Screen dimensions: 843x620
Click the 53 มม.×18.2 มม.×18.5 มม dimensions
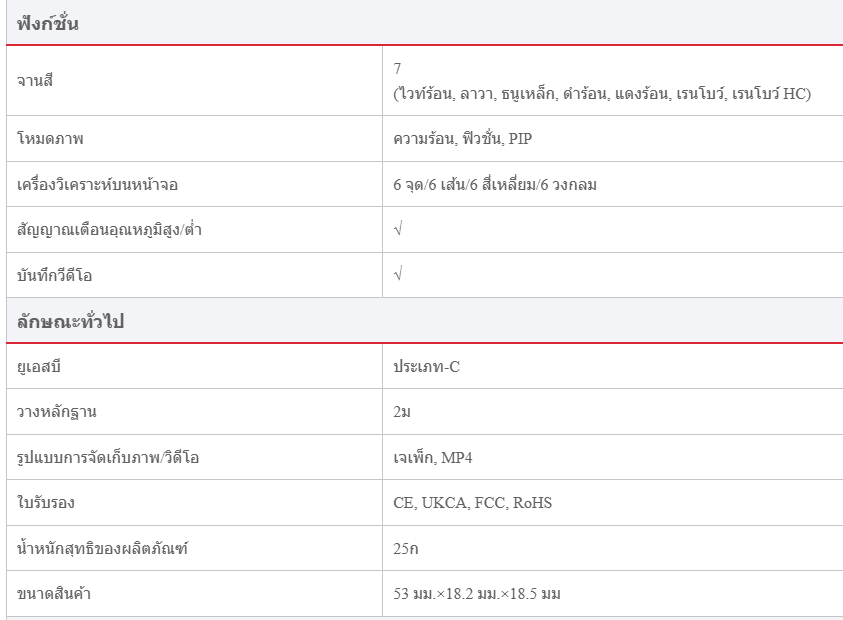(477, 594)
